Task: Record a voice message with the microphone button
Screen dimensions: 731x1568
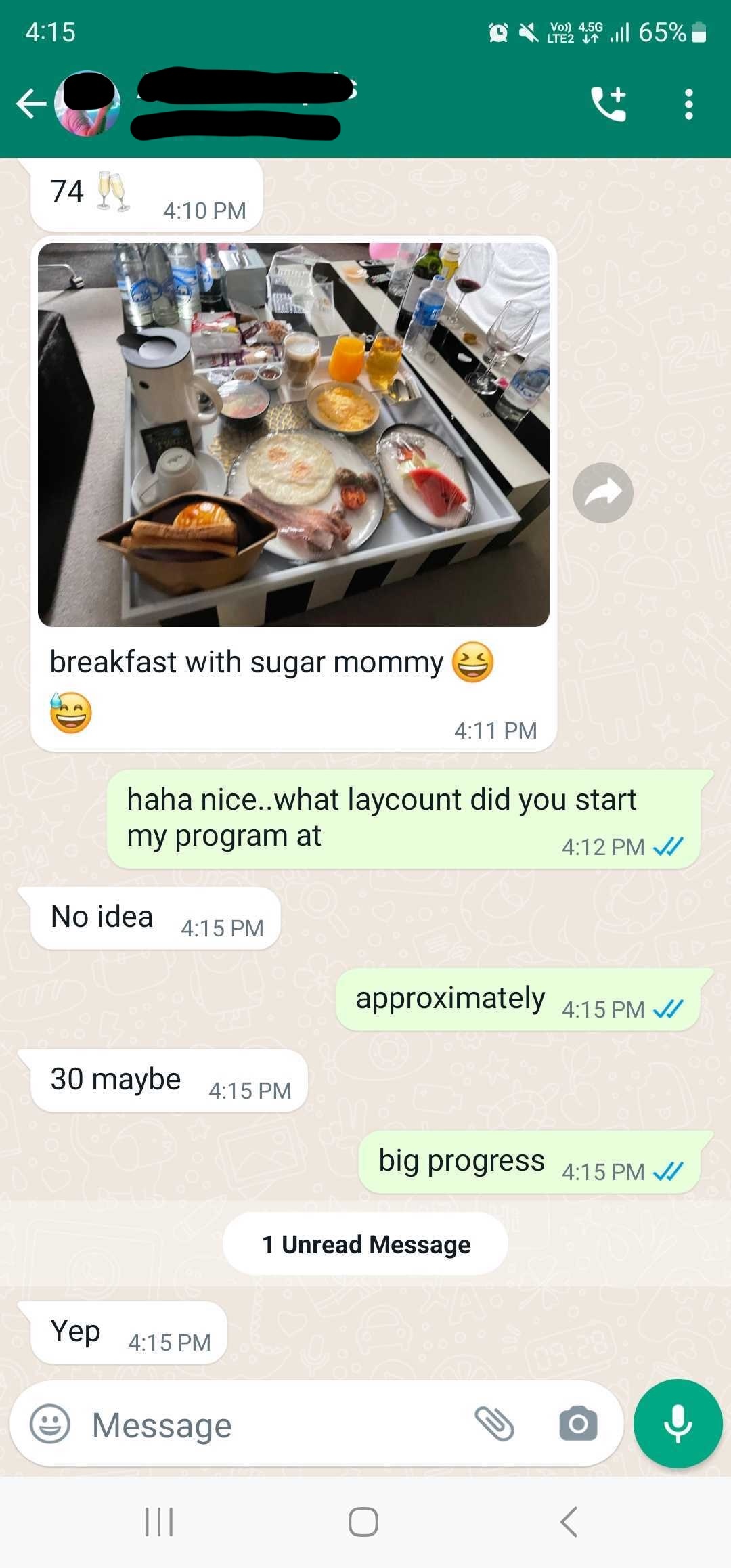Action: click(678, 1423)
